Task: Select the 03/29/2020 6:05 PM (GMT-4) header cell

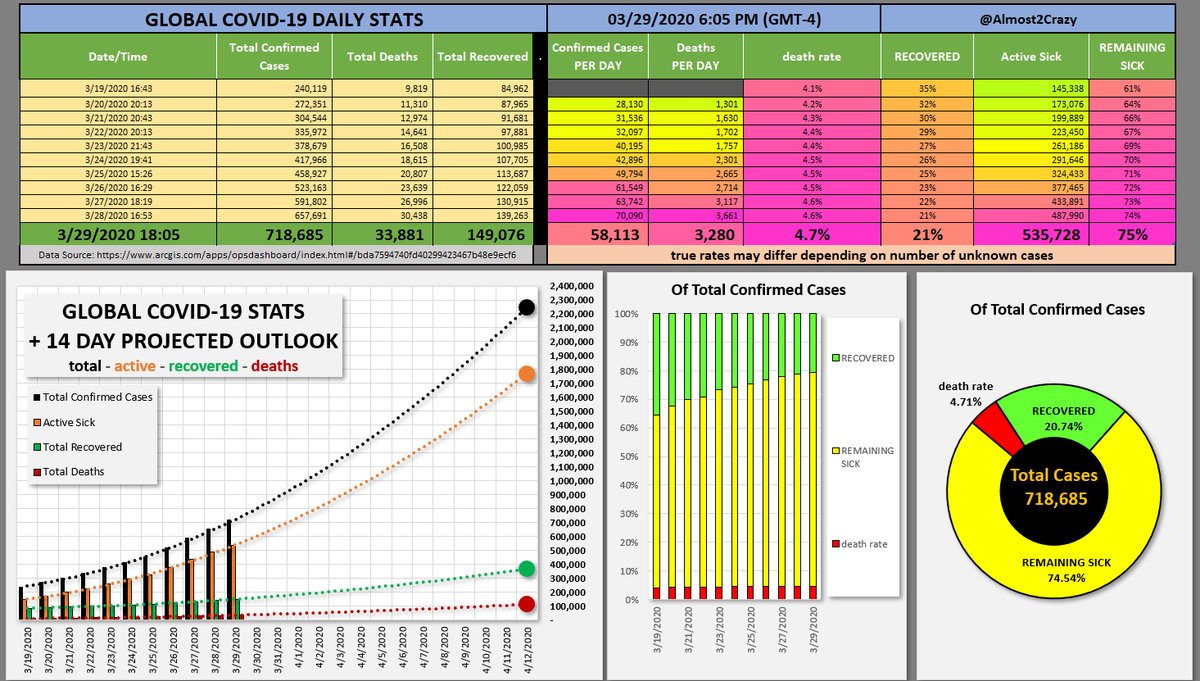Action: [x=714, y=19]
